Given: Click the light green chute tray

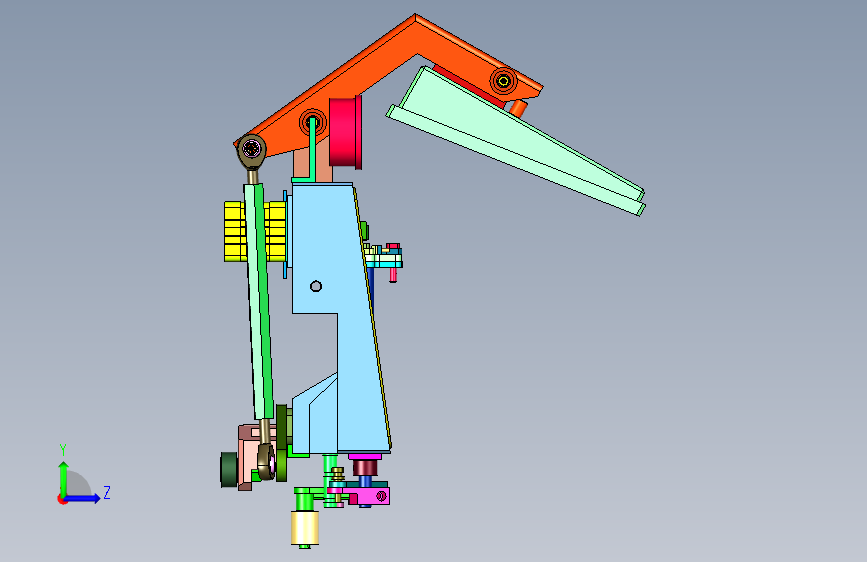Looking at the screenshot, I should [517, 141].
